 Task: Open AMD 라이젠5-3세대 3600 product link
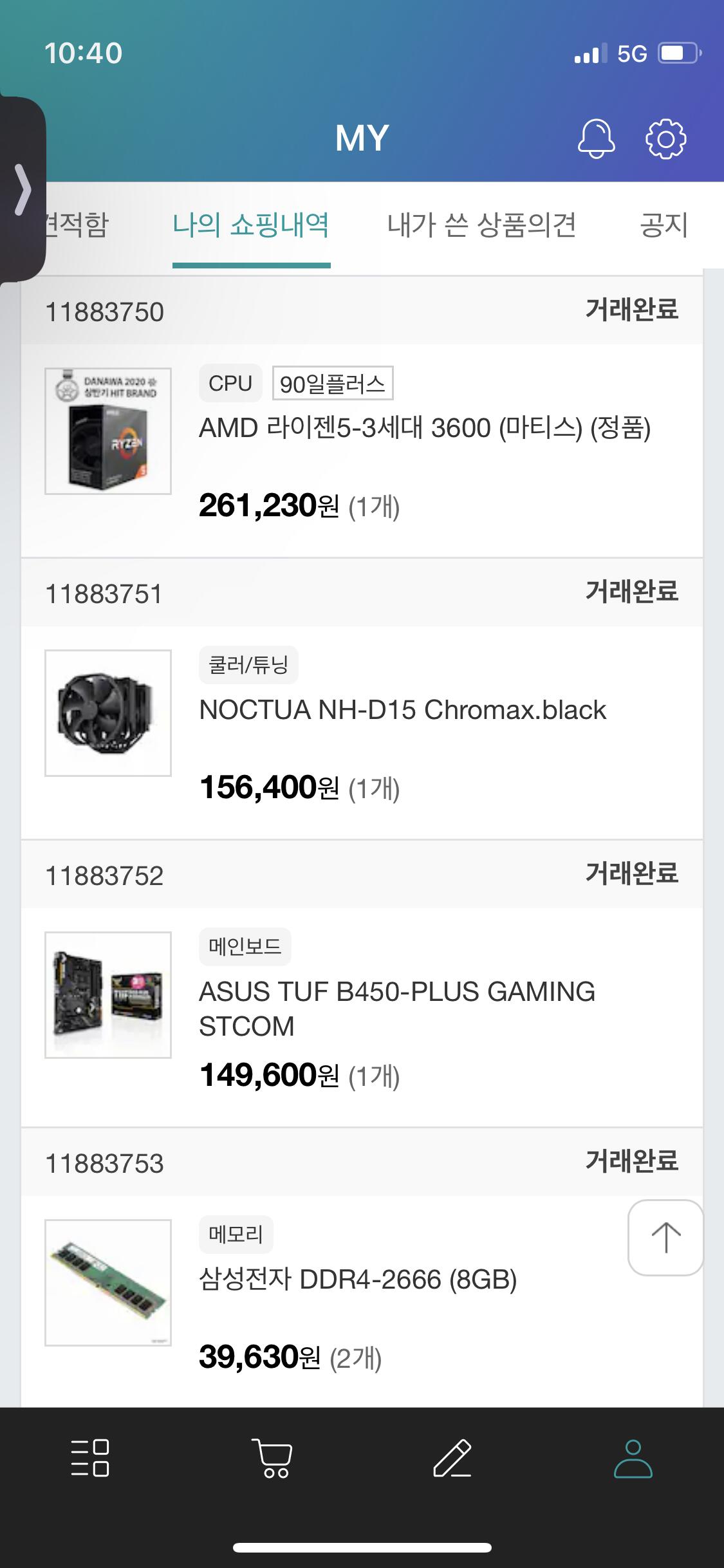click(x=425, y=427)
